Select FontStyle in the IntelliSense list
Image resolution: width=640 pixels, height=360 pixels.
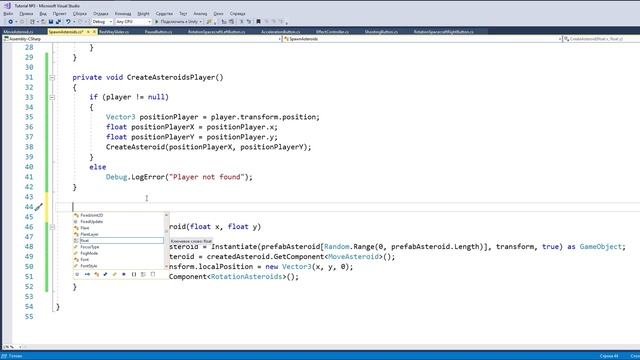click(118, 266)
